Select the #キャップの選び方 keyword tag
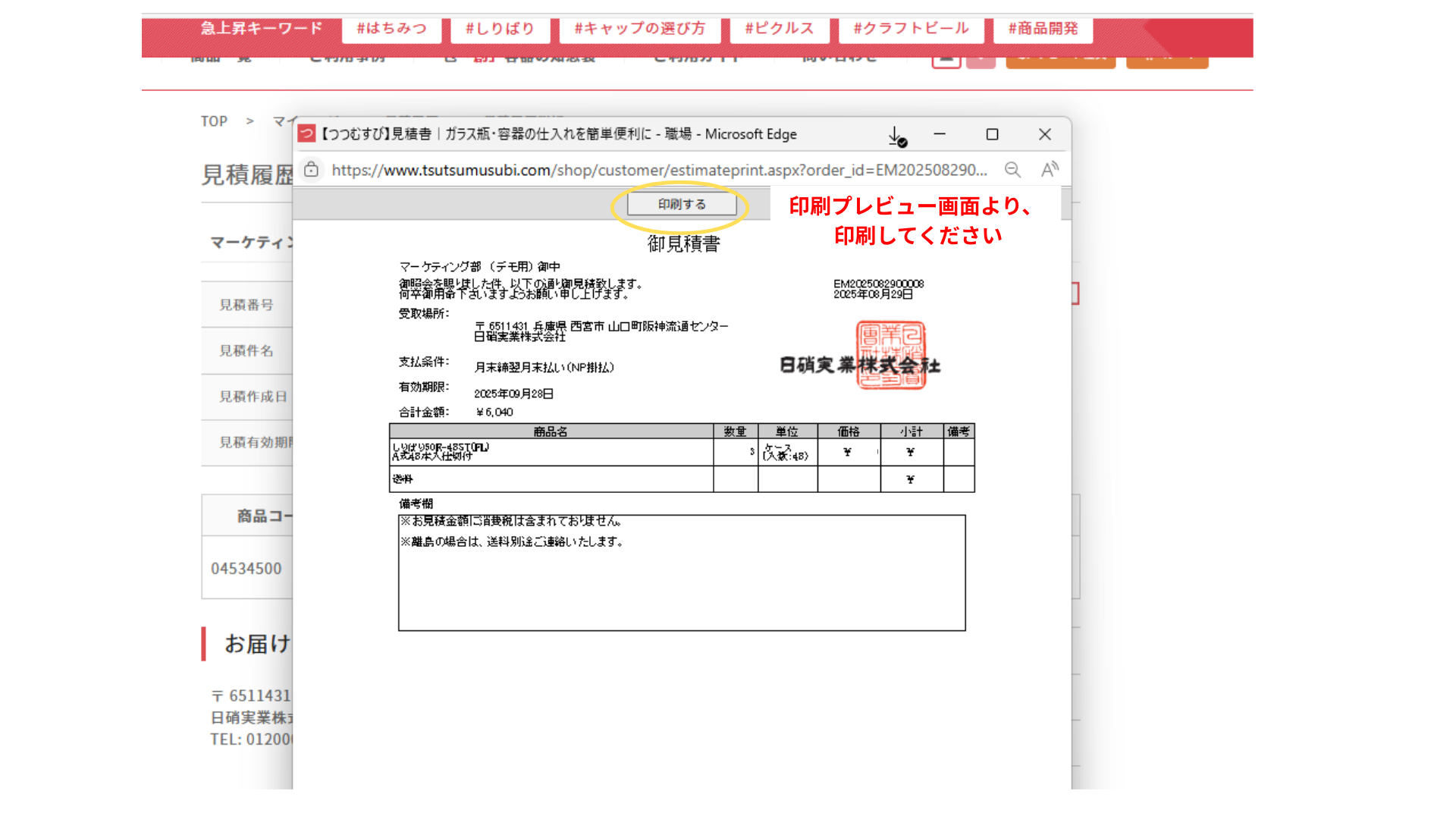The image size is (1456, 819). 639,29
